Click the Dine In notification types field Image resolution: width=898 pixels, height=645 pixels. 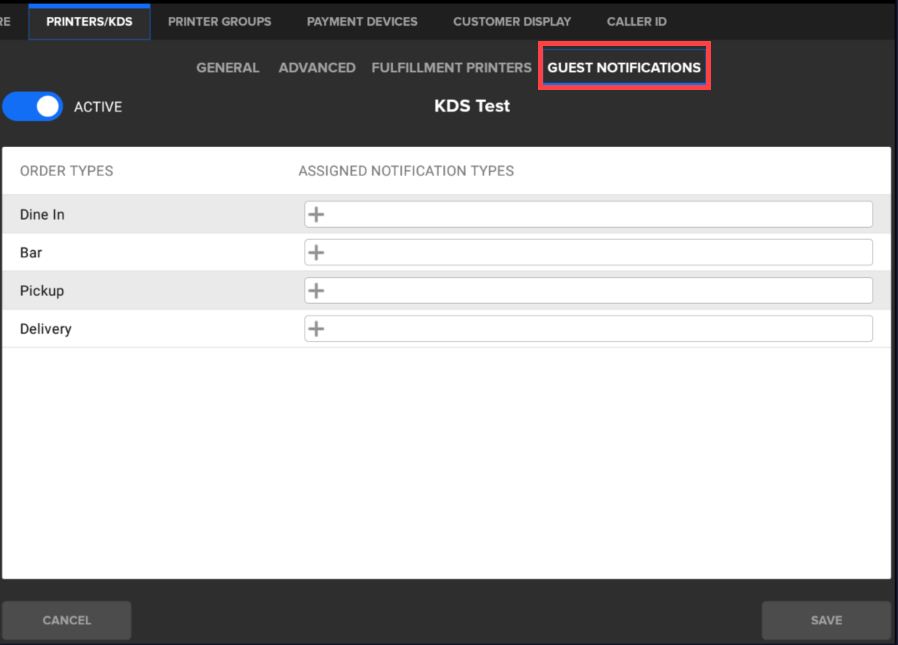click(x=600, y=214)
